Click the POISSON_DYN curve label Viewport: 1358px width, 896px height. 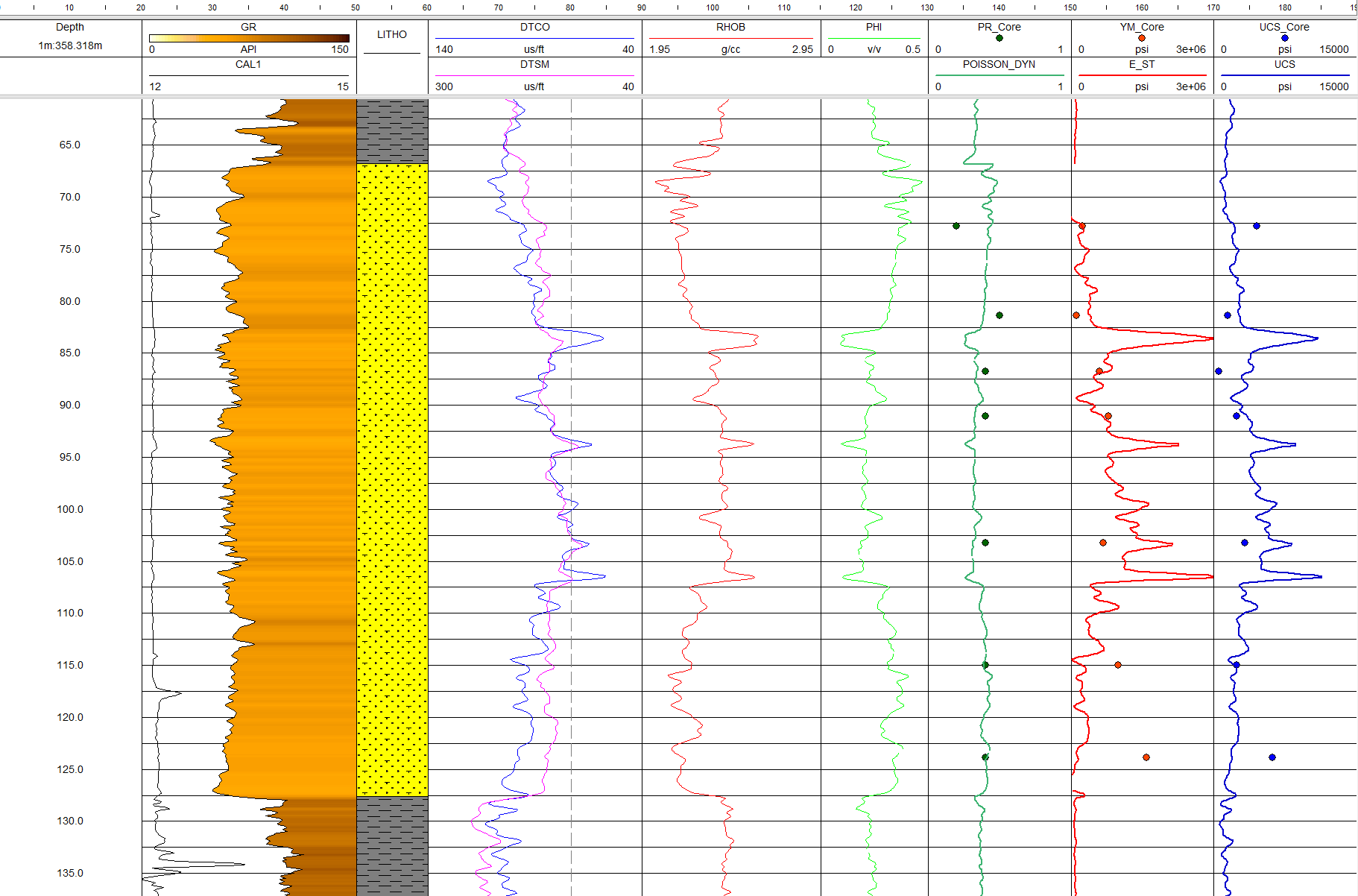point(999,64)
